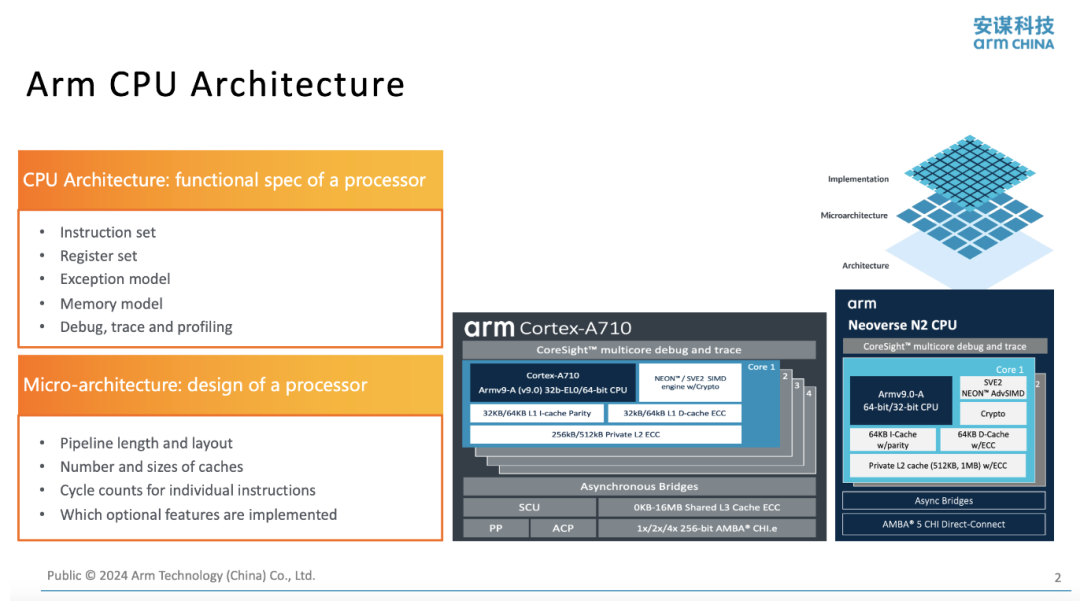
Task: Select the slide title 'Arm CPU Architecture'
Action: pyautogui.click(x=216, y=85)
